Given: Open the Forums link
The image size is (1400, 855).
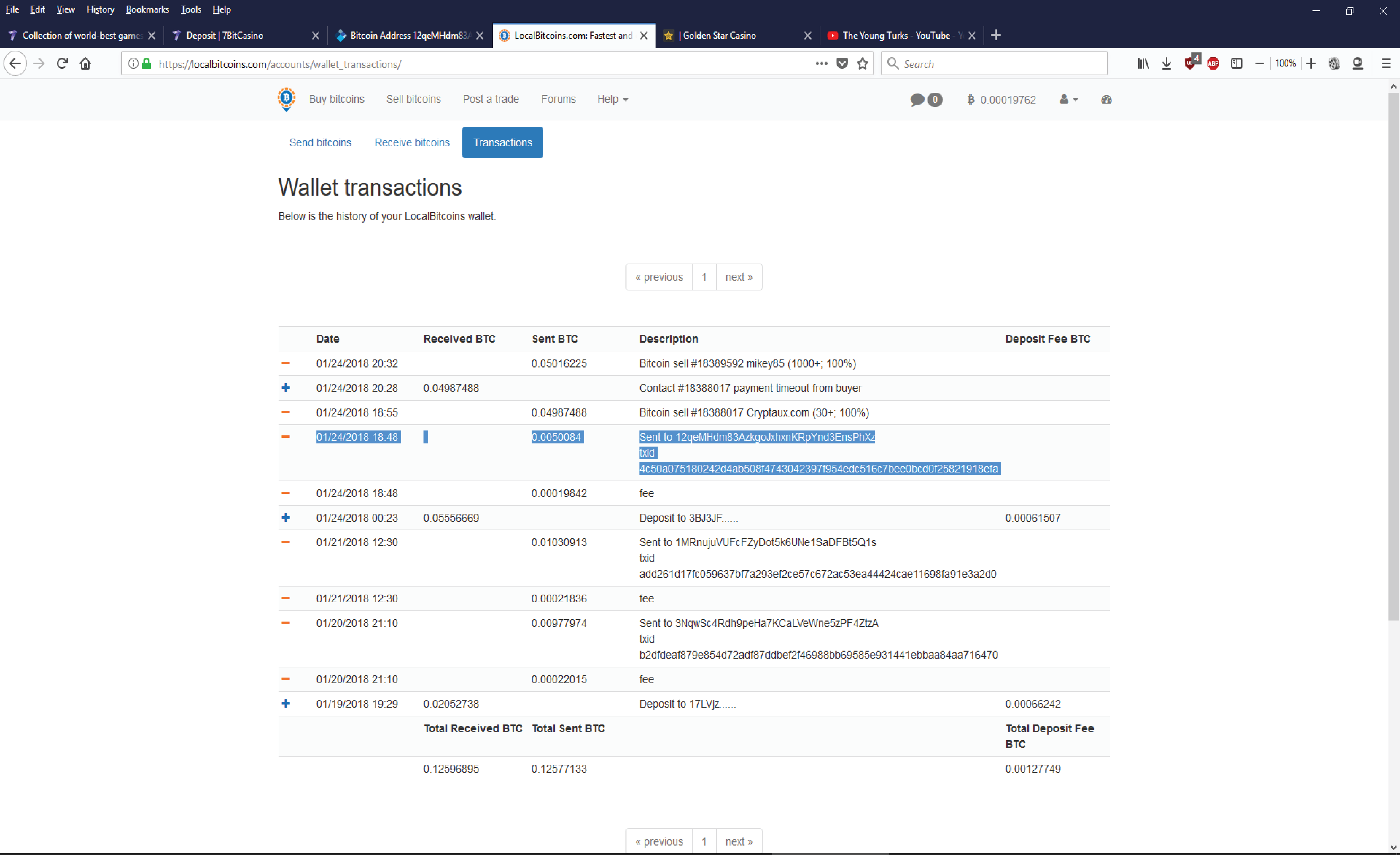Looking at the screenshot, I should tap(558, 99).
